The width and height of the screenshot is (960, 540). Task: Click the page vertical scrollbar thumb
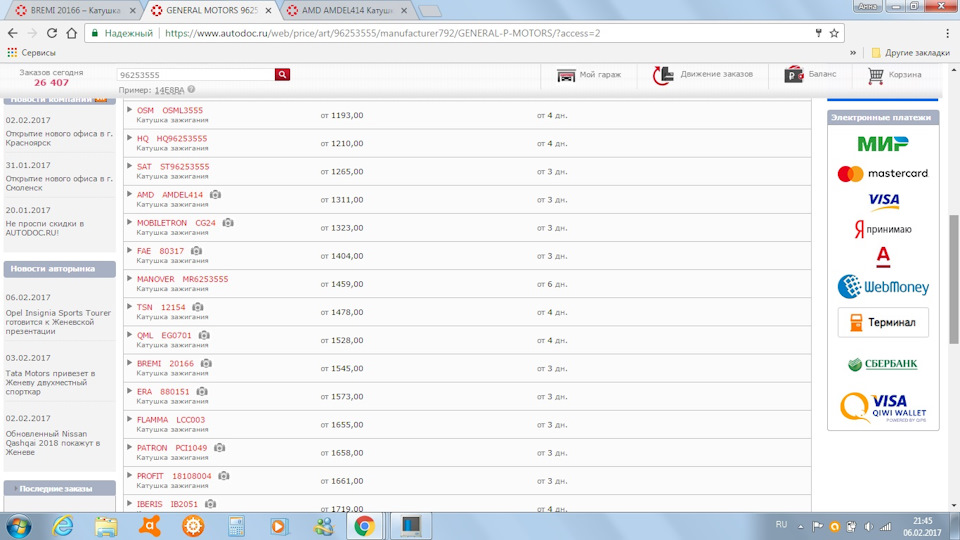click(954, 279)
